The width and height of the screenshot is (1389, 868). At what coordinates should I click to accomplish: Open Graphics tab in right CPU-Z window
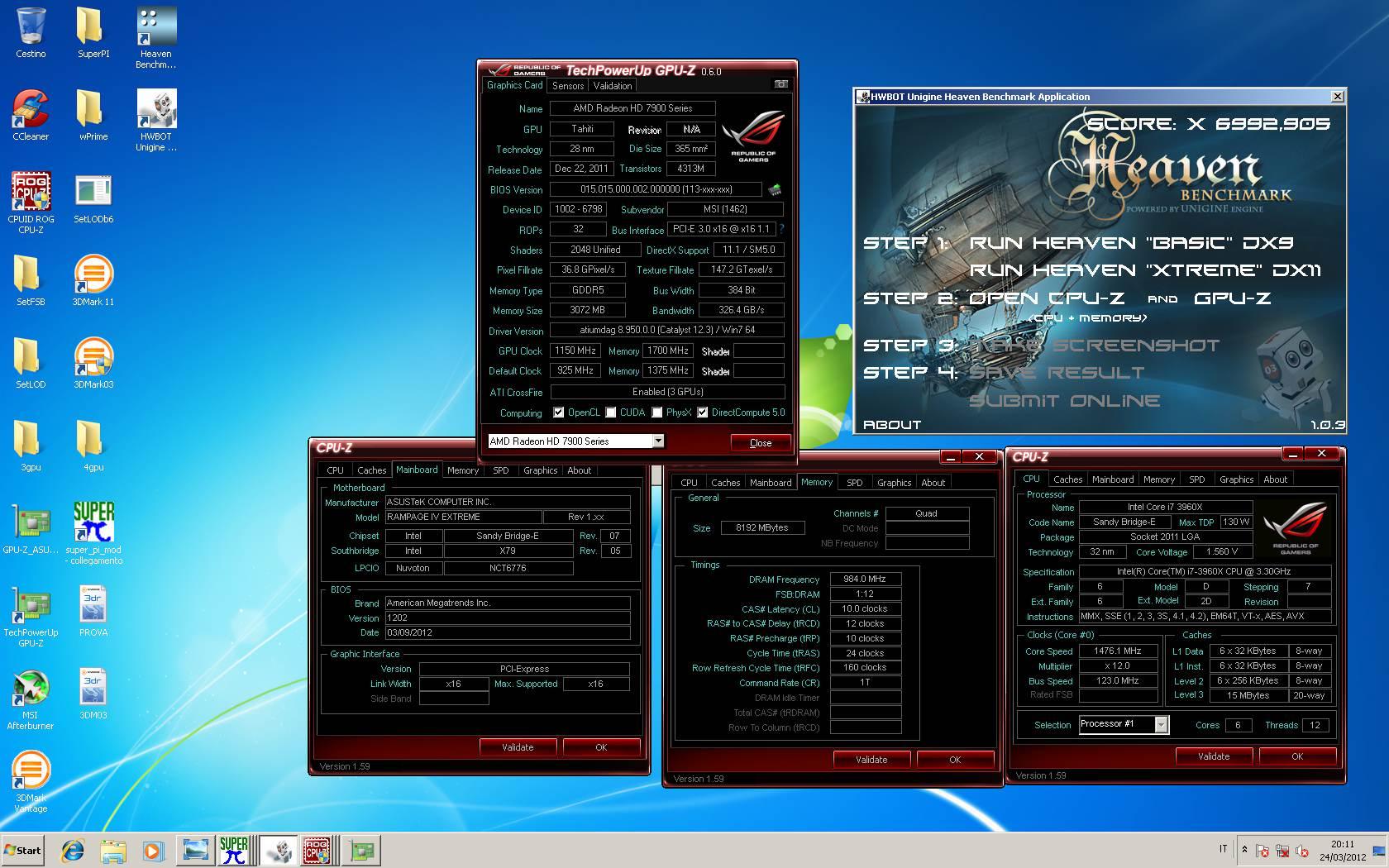click(1236, 479)
